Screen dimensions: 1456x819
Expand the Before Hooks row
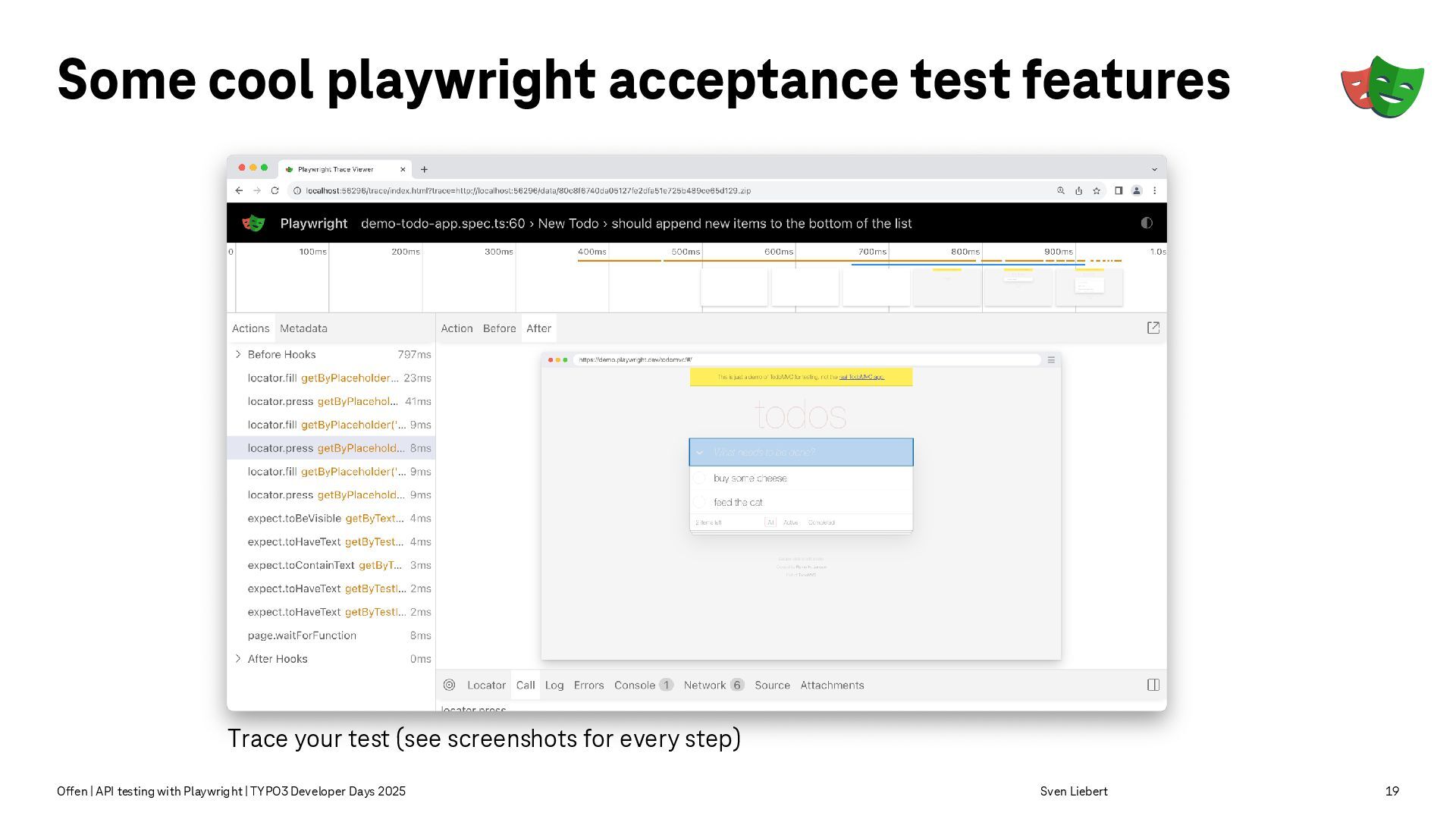point(238,354)
